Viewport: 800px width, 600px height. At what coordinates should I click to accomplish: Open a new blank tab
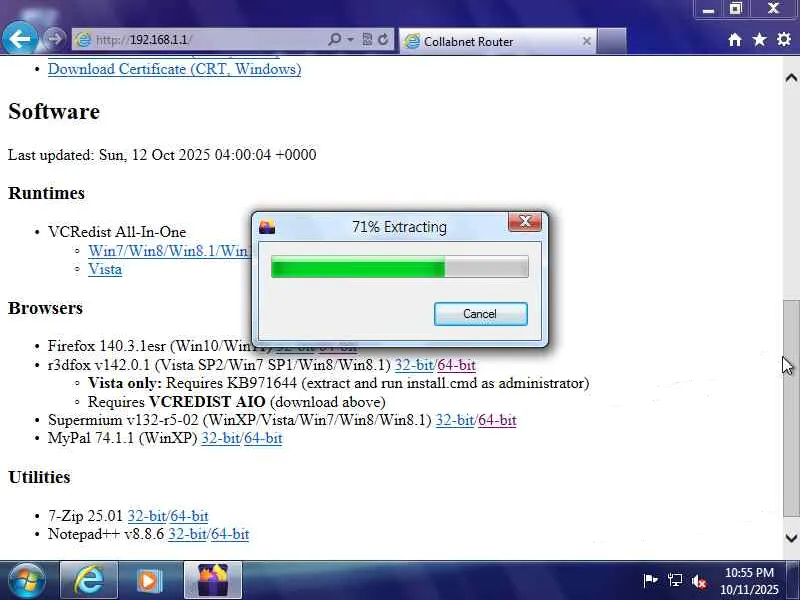click(611, 41)
